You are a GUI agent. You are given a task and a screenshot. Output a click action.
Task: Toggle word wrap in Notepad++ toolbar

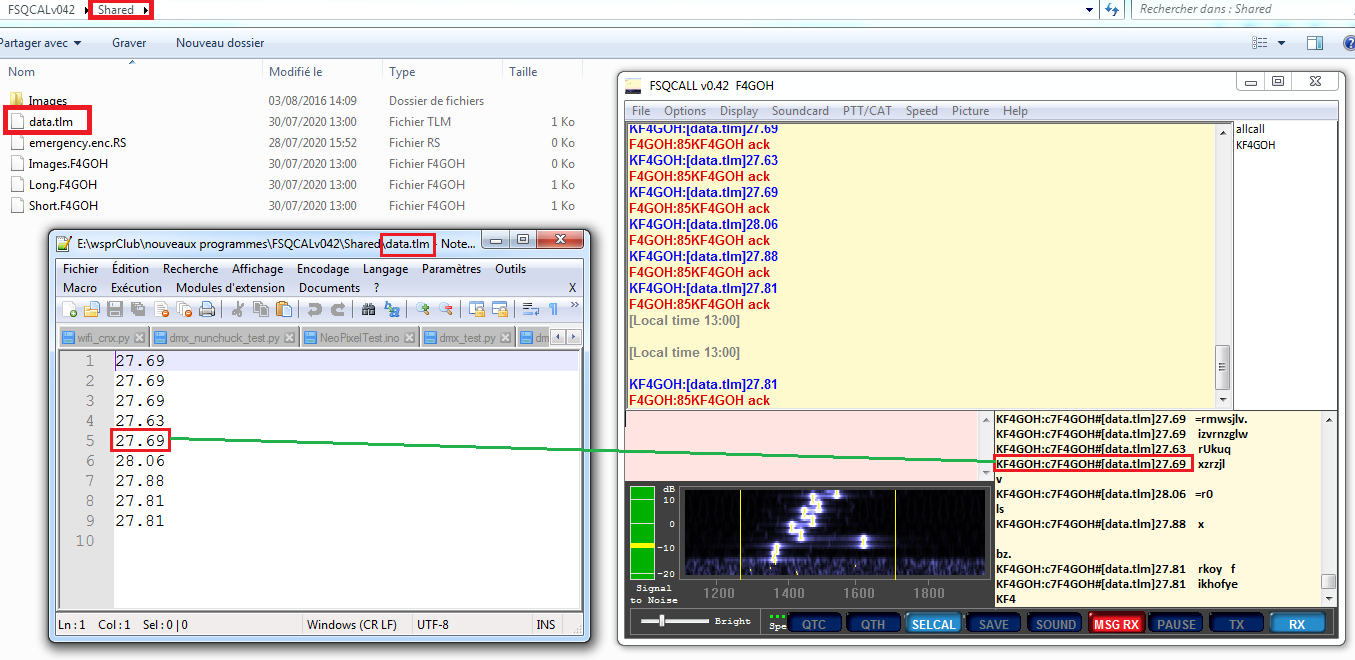[531, 310]
